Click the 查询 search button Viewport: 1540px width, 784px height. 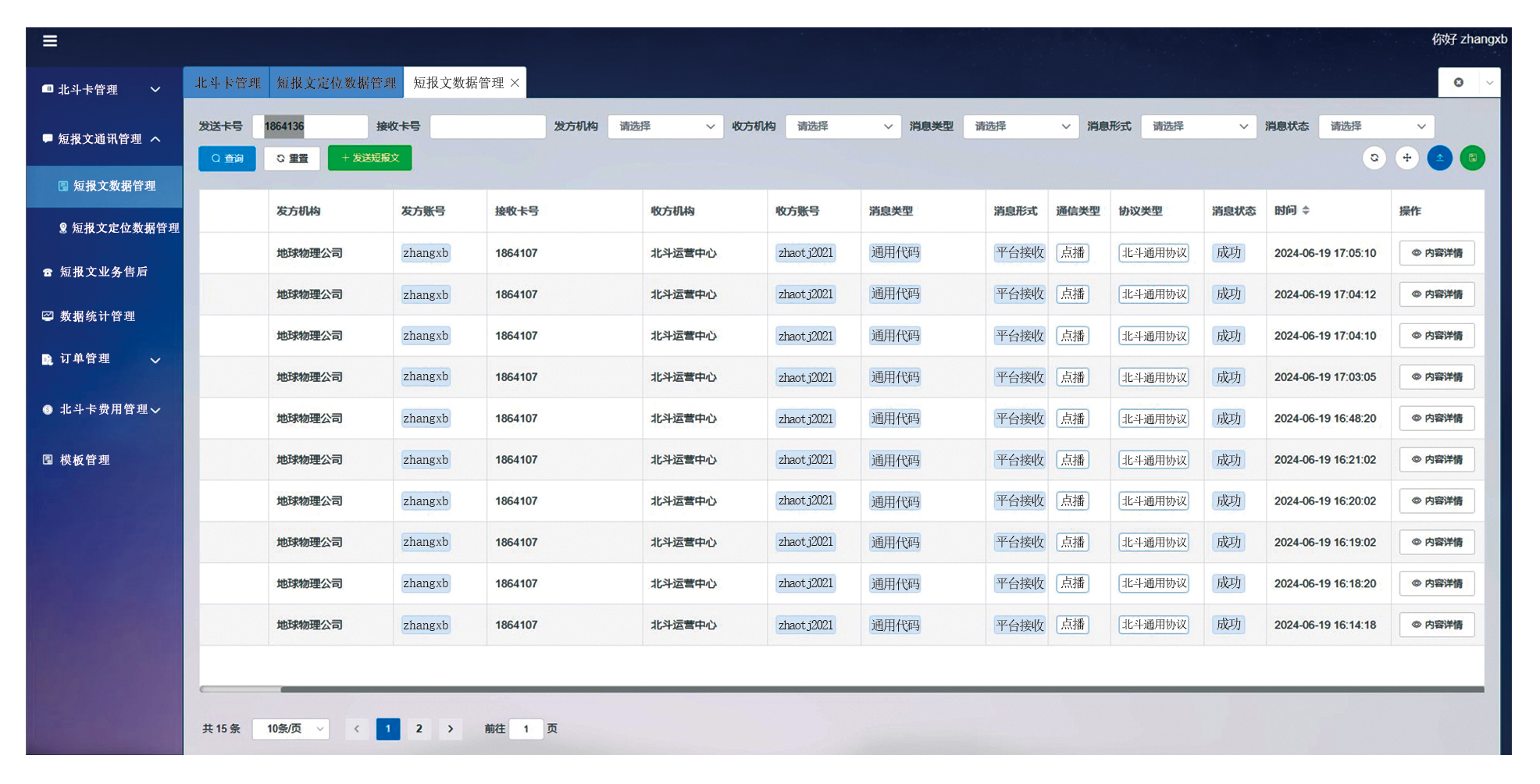click(x=227, y=159)
